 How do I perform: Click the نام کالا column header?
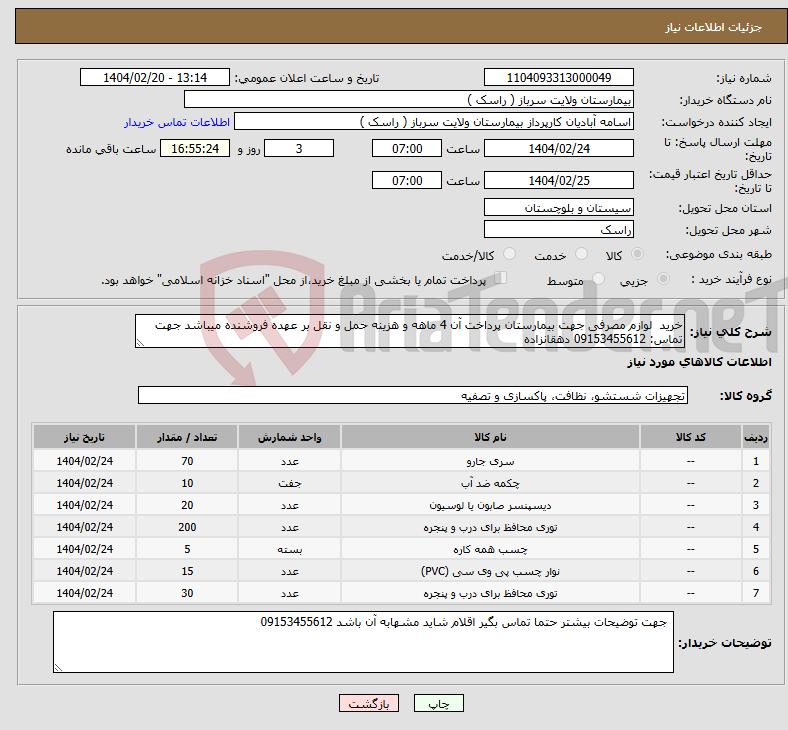490,437
